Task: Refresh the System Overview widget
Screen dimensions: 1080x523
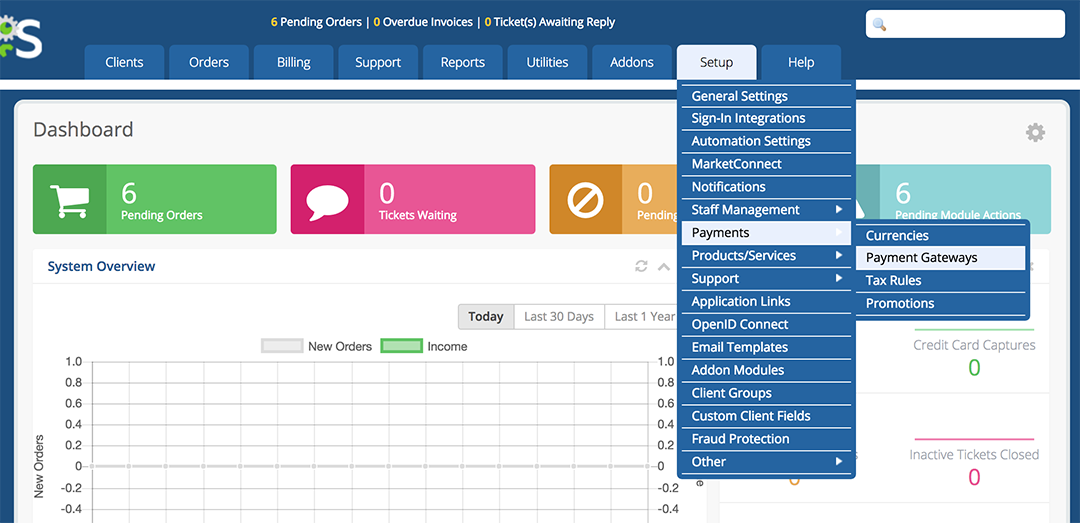Action: pyautogui.click(x=641, y=266)
